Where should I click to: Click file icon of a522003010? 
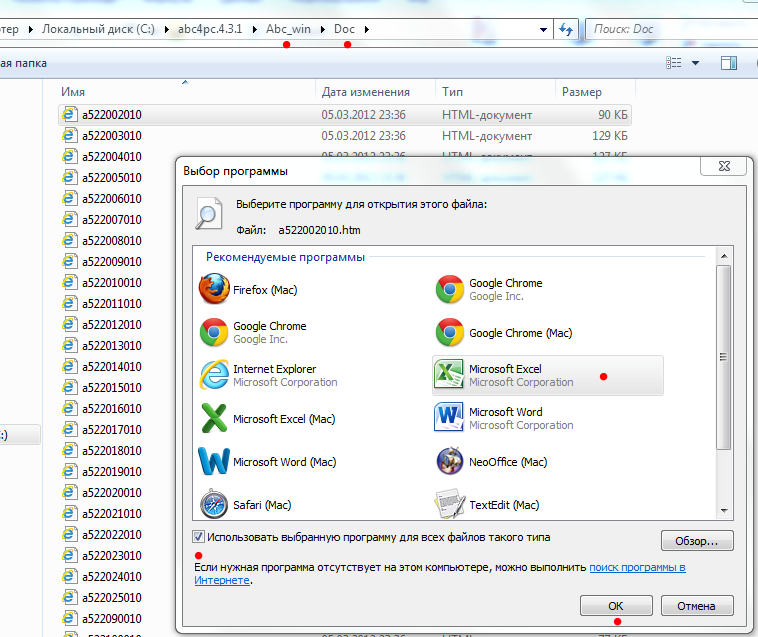click(x=69, y=135)
